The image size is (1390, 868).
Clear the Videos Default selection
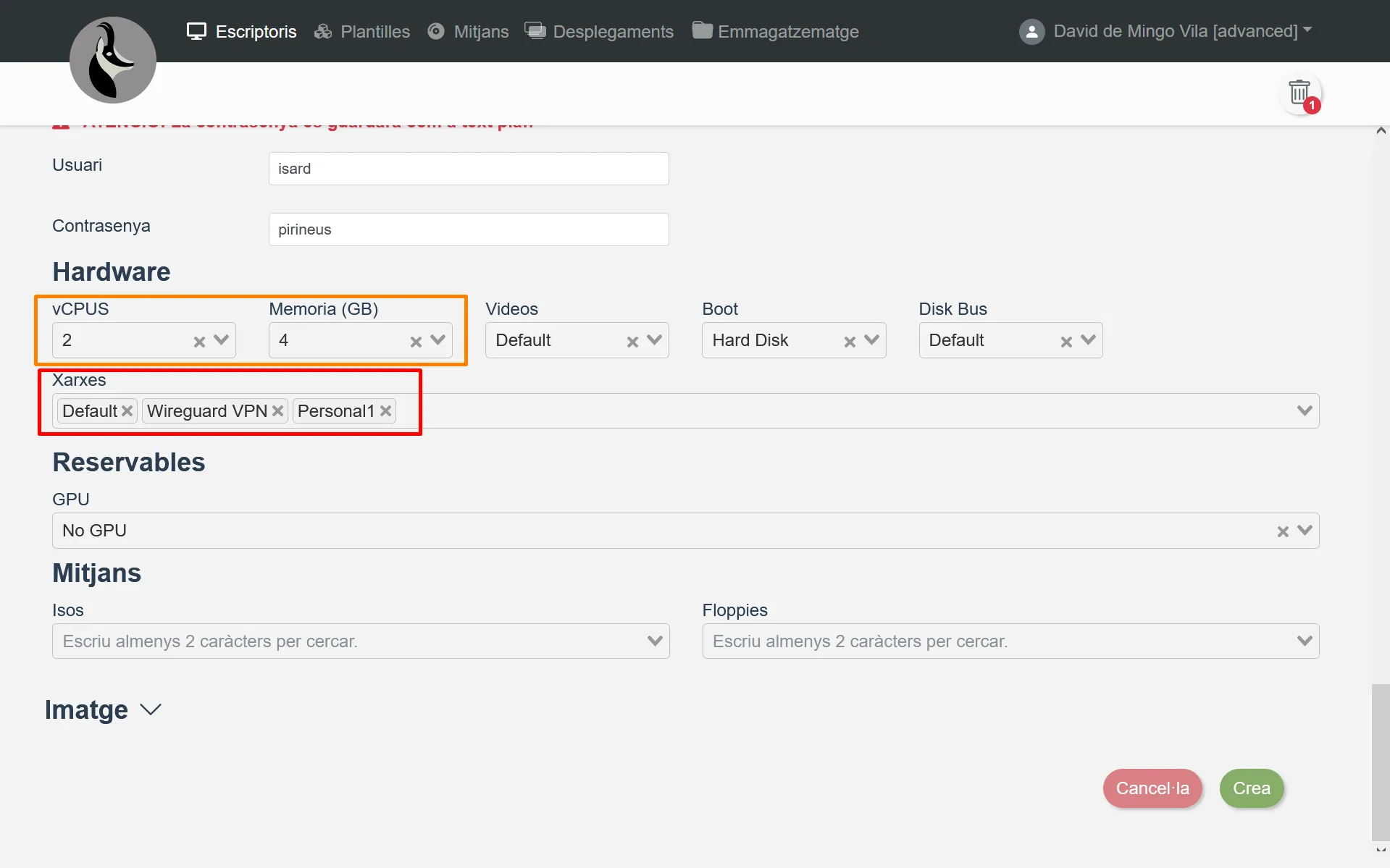632,342
